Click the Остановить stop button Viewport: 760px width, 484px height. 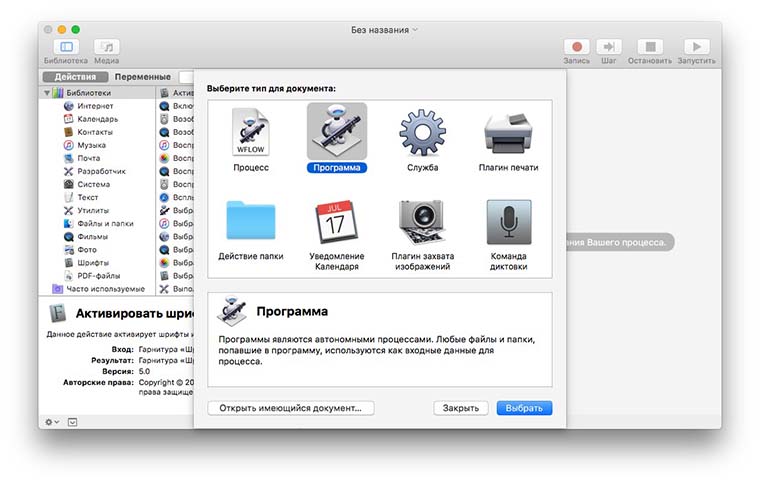tap(650, 47)
